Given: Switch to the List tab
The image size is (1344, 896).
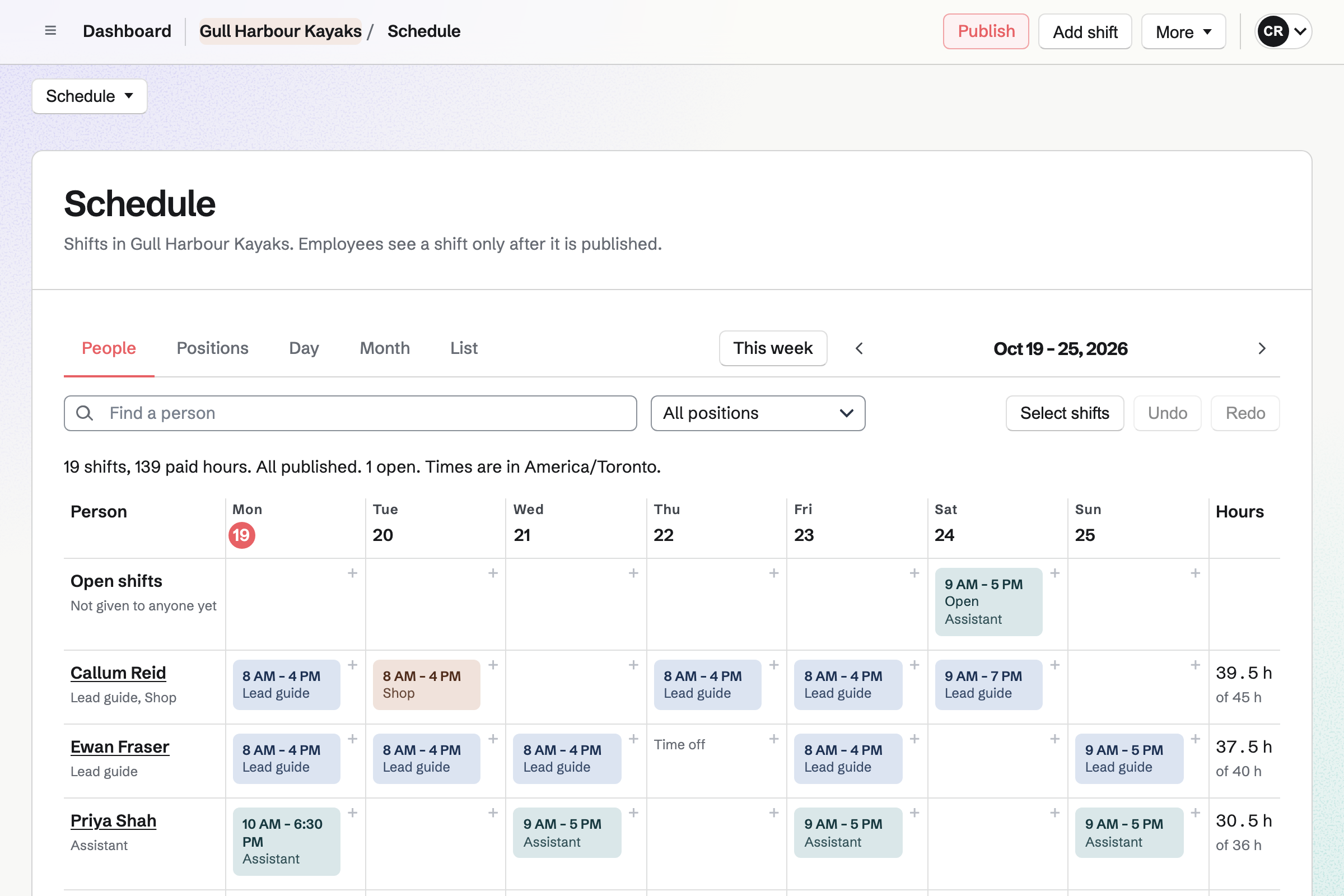Looking at the screenshot, I should click(x=464, y=348).
